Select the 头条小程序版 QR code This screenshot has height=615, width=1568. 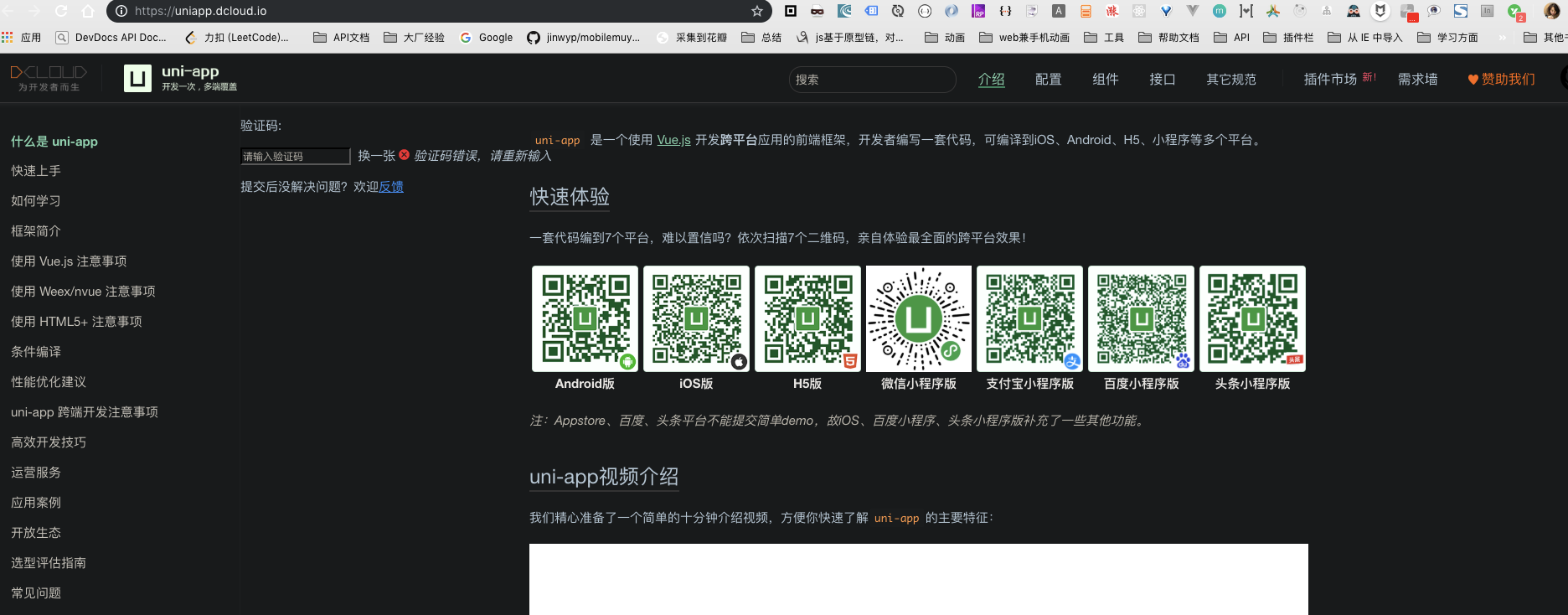pos(1252,318)
